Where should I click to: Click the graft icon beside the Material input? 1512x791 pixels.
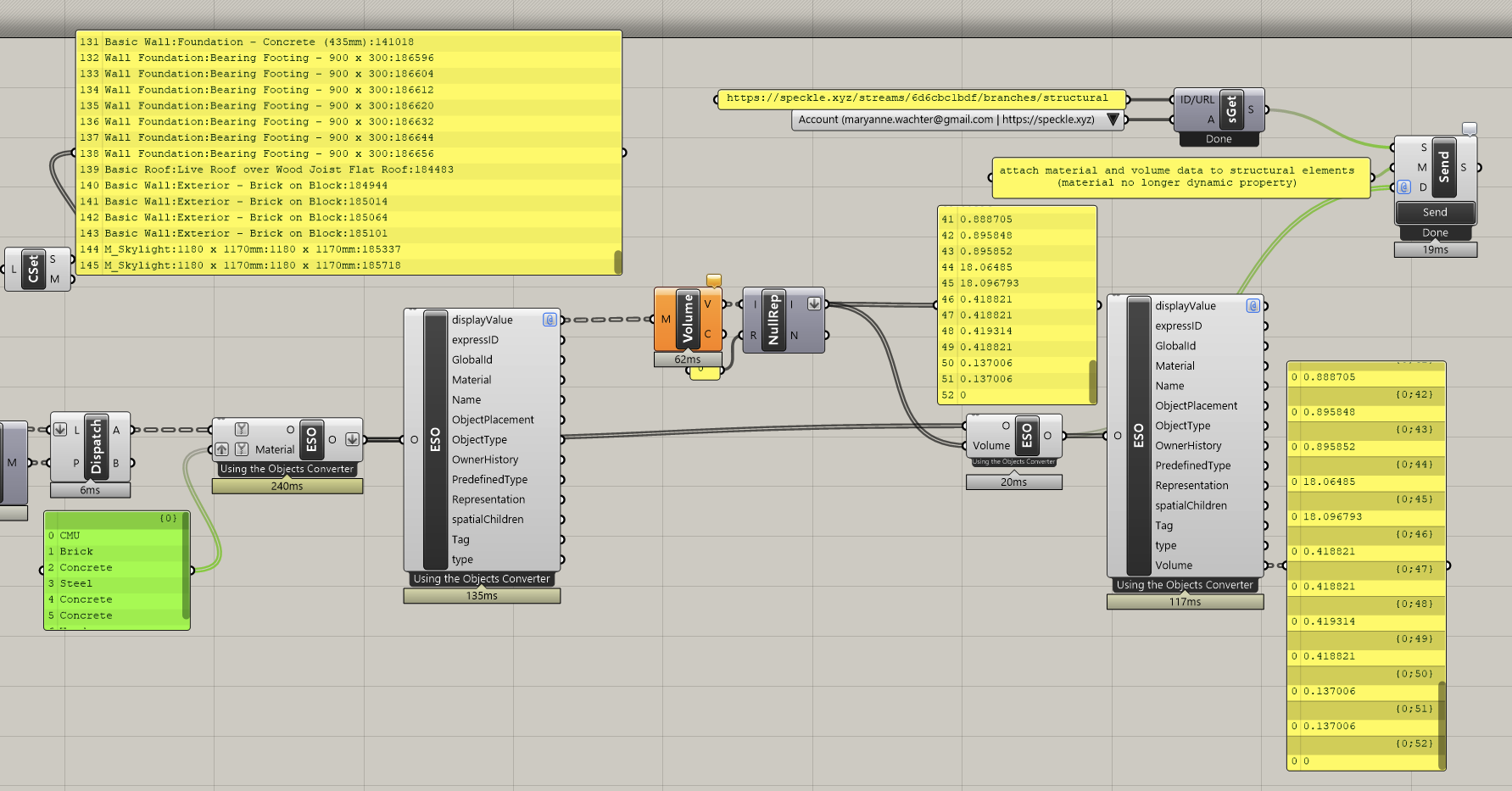click(x=242, y=450)
